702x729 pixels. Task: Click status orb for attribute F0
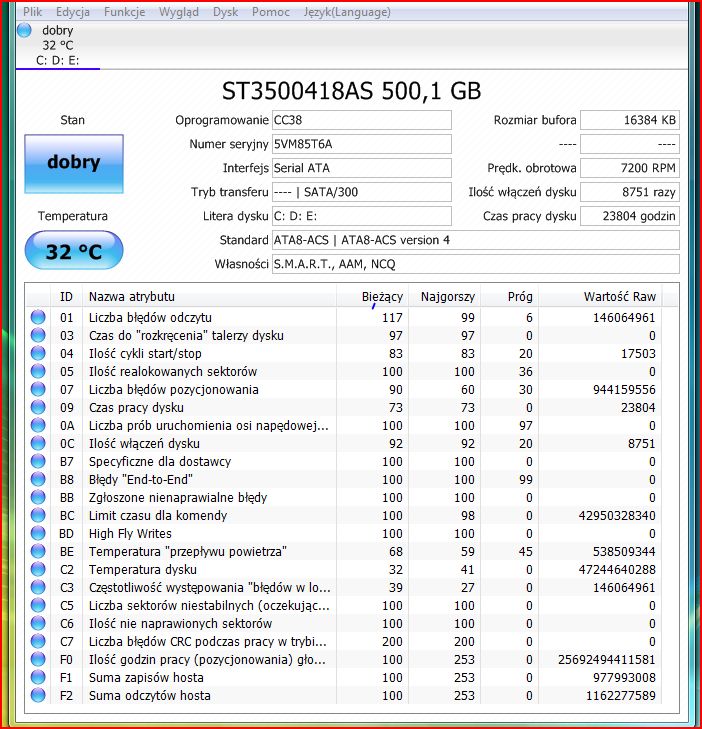[x=38, y=659]
